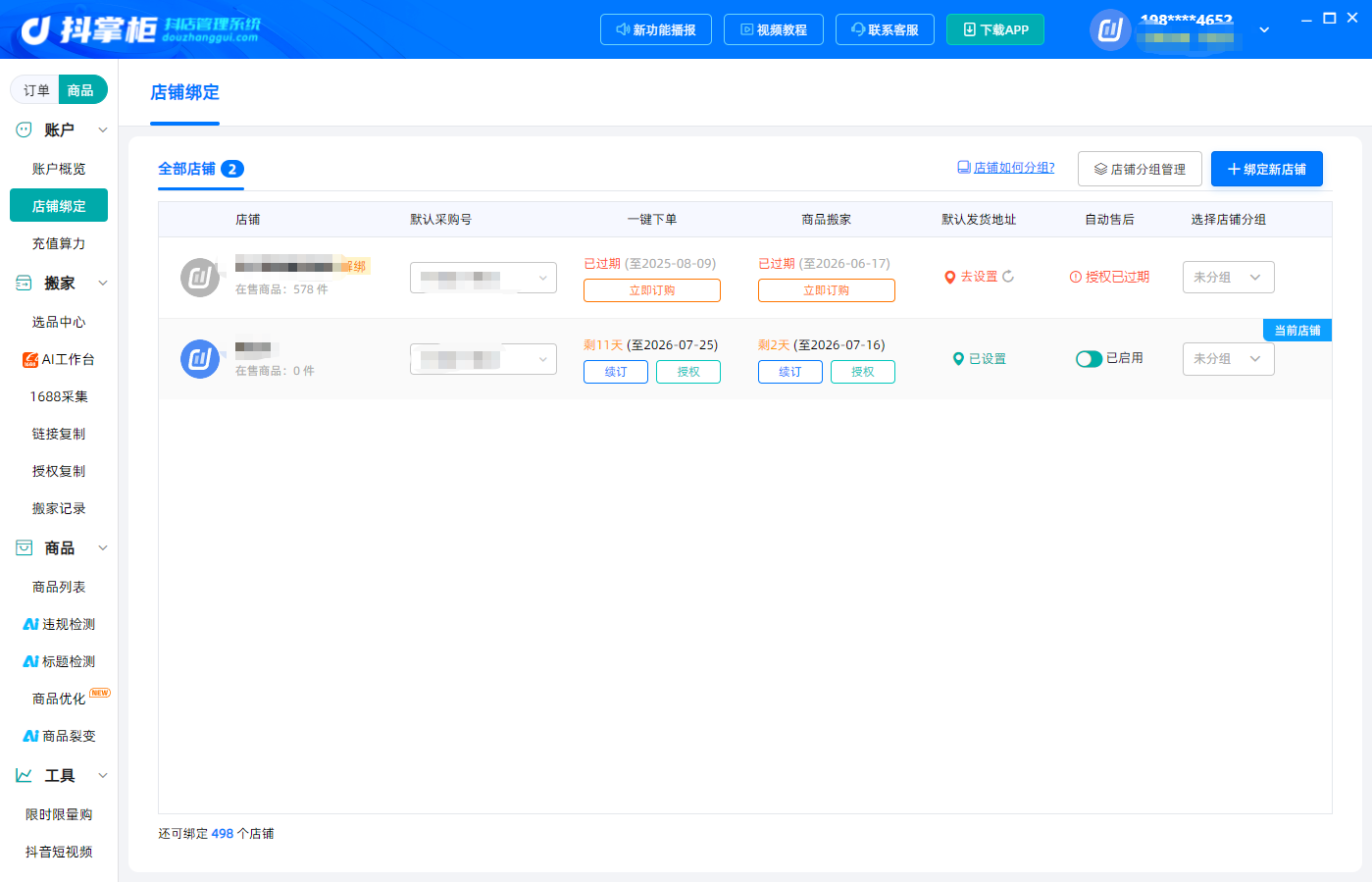Viewport: 1372px width, 882px height.
Task: Click 续订 under 商品搬家 (剩2天)
Action: (790, 372)
